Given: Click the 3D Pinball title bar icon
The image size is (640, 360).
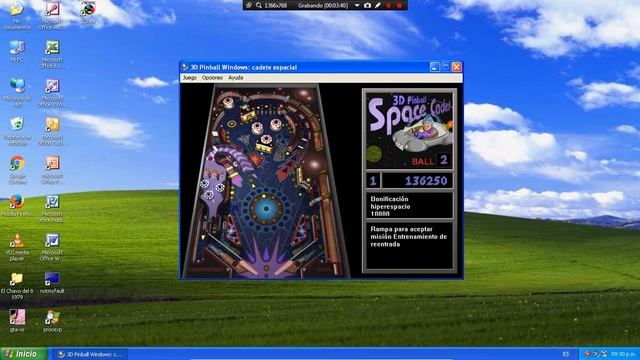Looking at the screenshot, I should [185, 67].
